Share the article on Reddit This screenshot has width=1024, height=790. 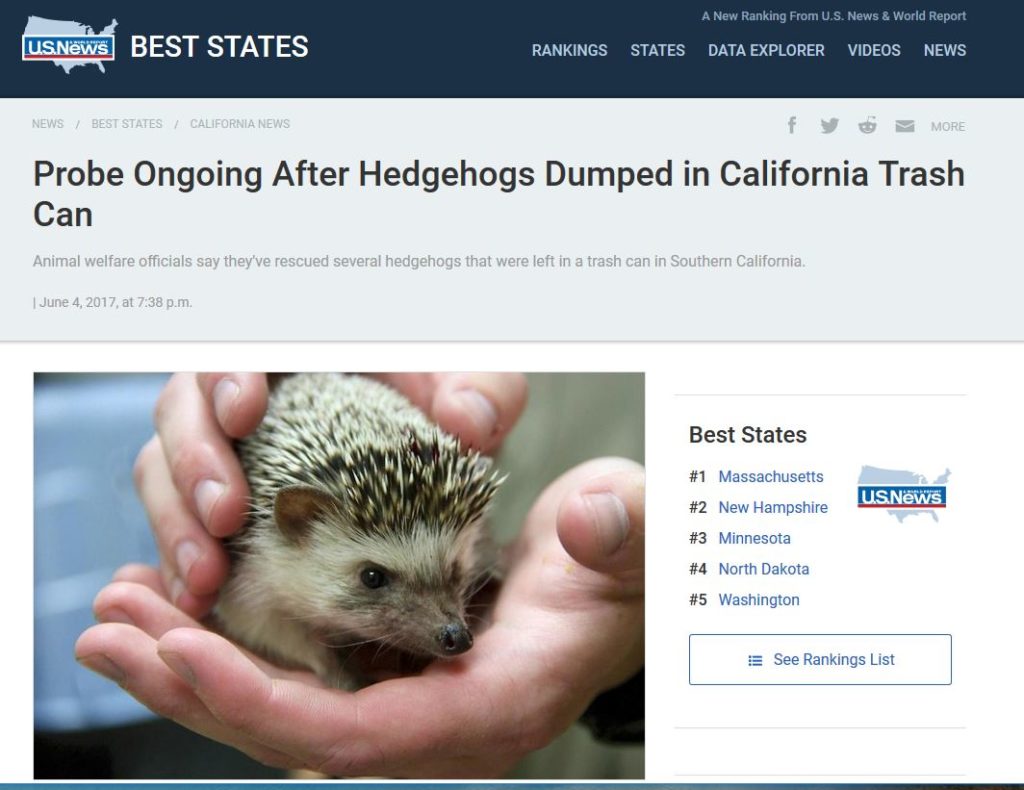click(867, 125)
